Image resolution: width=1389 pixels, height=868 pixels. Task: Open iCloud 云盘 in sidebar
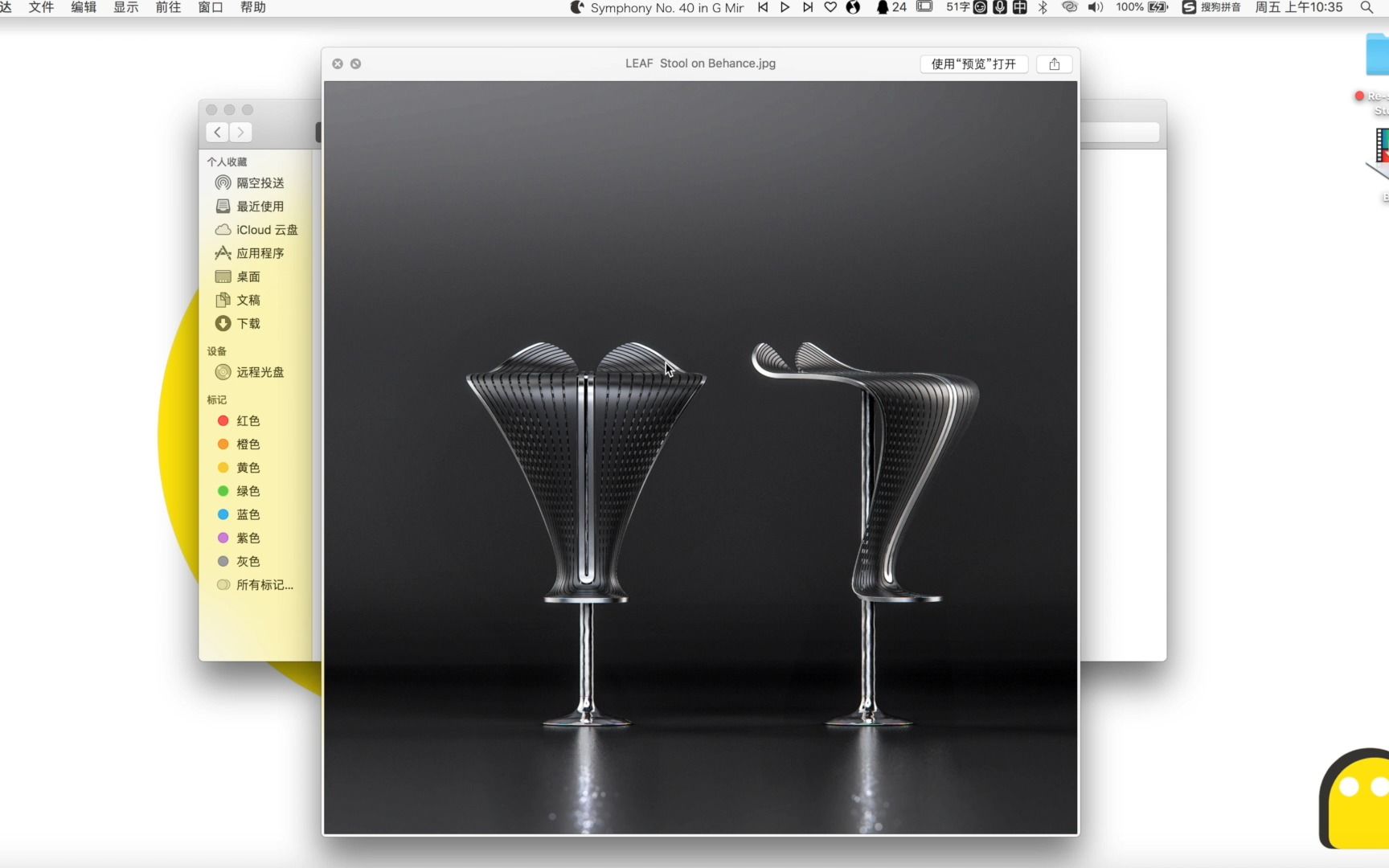[256, 230]
